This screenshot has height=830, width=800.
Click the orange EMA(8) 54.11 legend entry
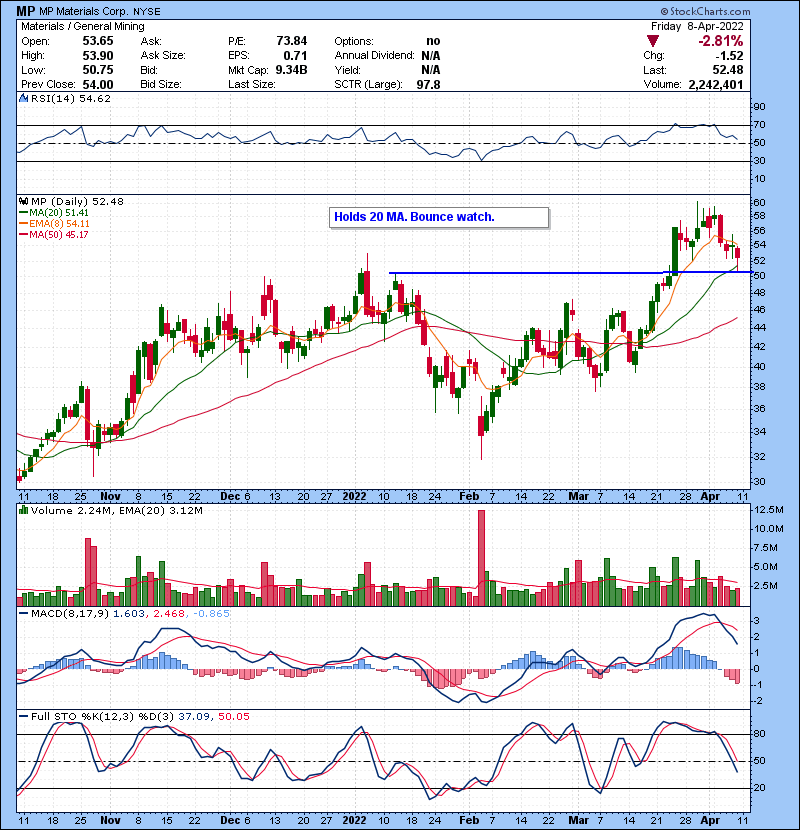click(55, 224)
